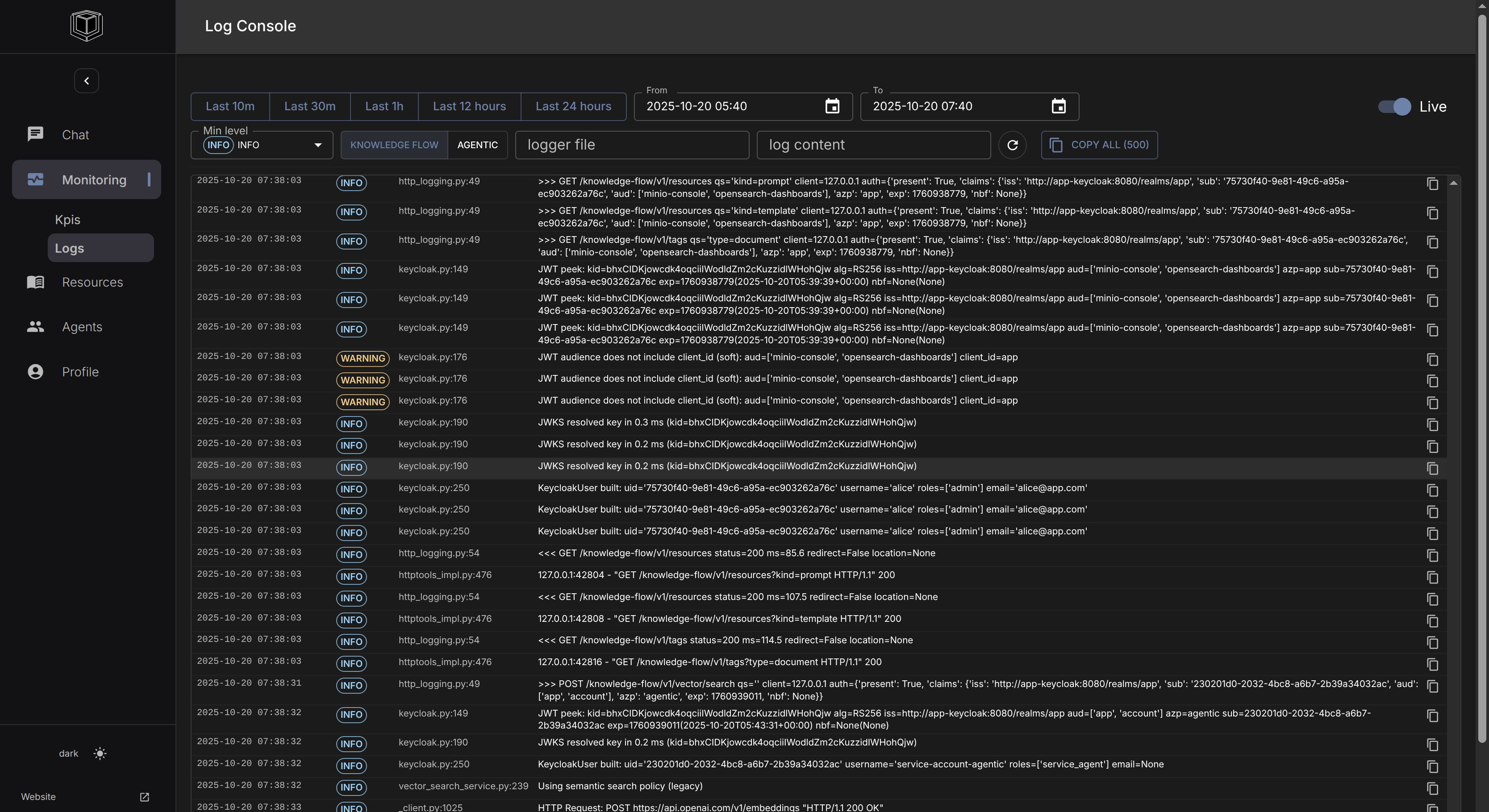Select the KNOWLEDGE FLOW source toggle

pos(394,145)
